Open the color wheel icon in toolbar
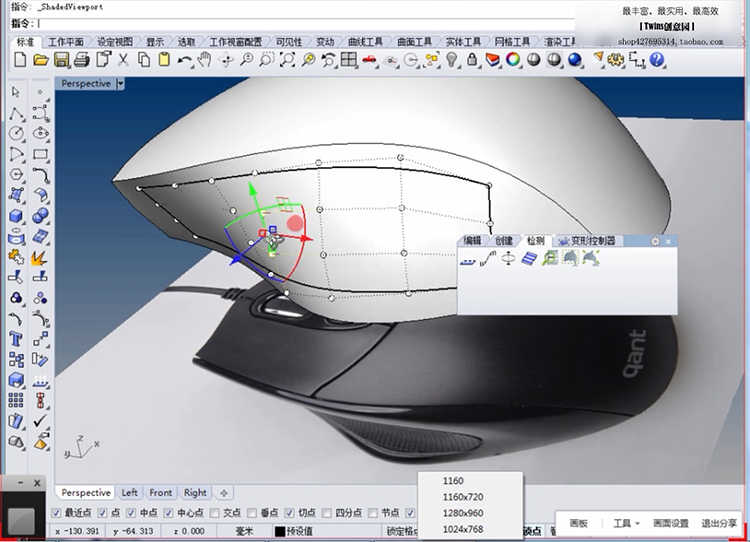This screenshot has width=750, height=542. 513,60
